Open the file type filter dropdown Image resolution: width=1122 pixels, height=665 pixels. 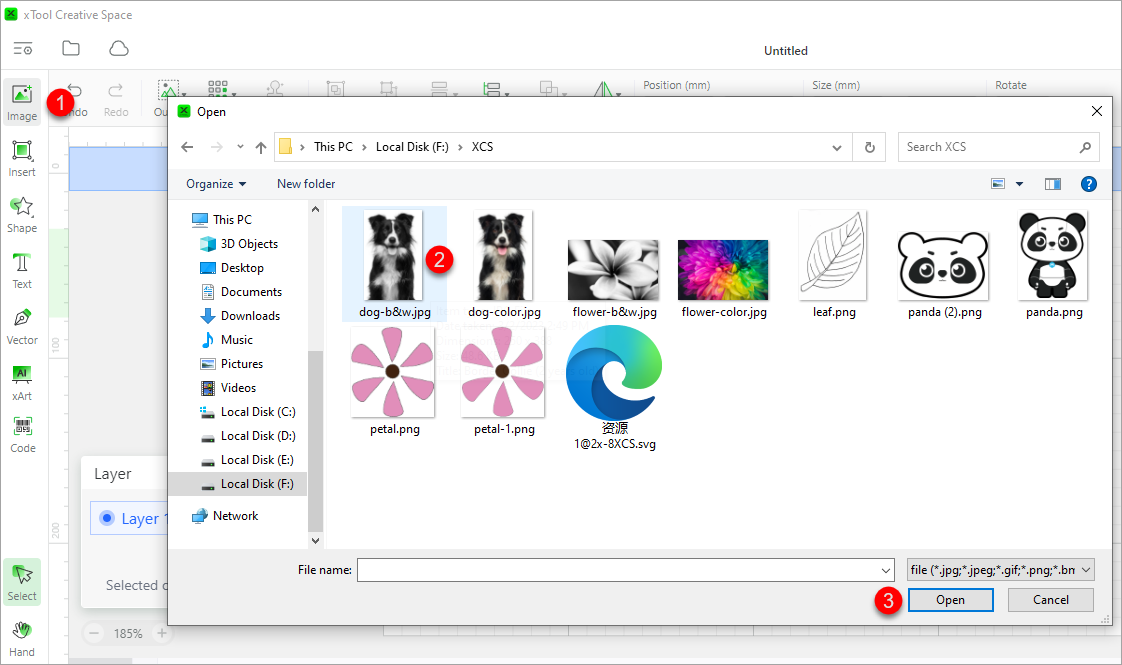tap(1000, 569)
